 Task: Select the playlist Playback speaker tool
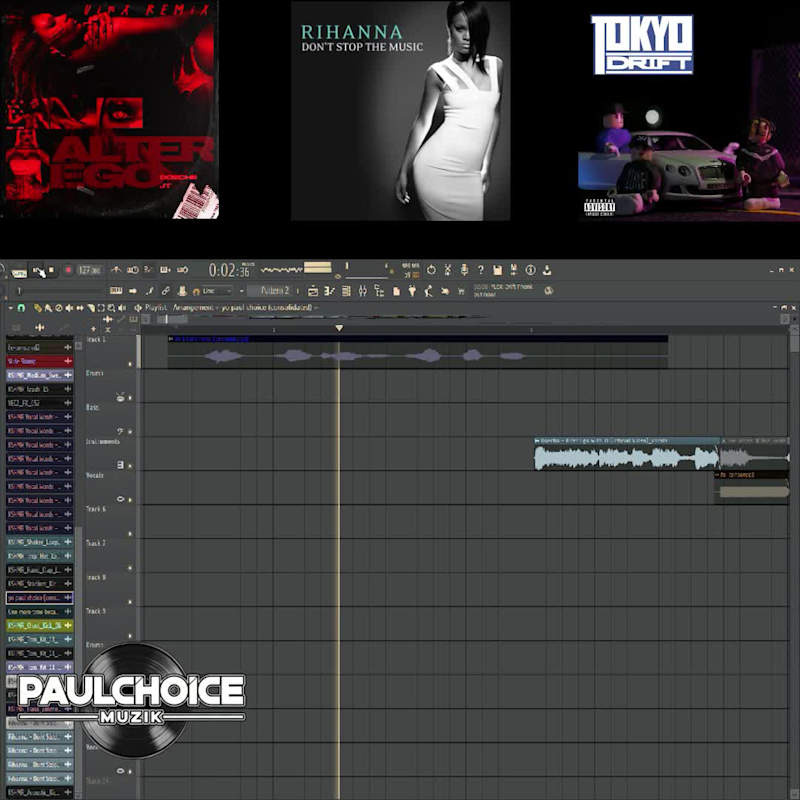click(x=122, y=308)
